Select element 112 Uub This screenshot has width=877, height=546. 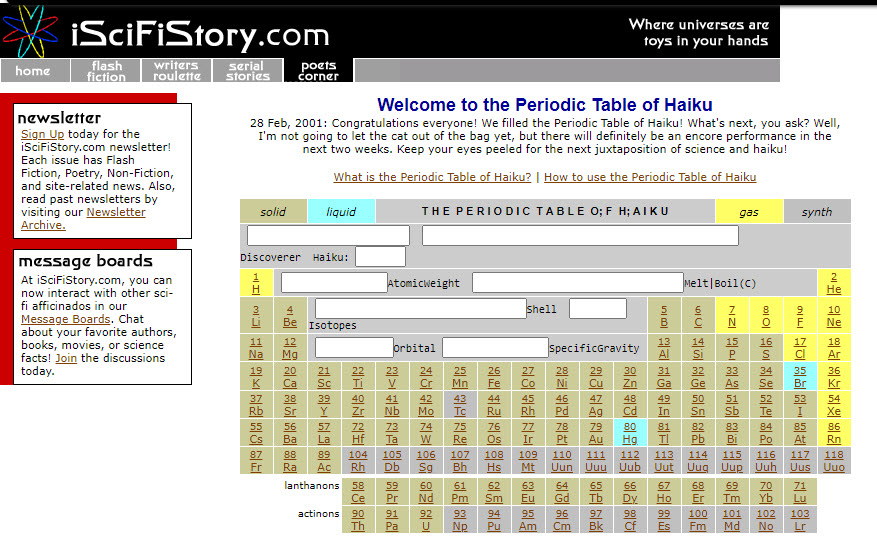pos(630,460)
